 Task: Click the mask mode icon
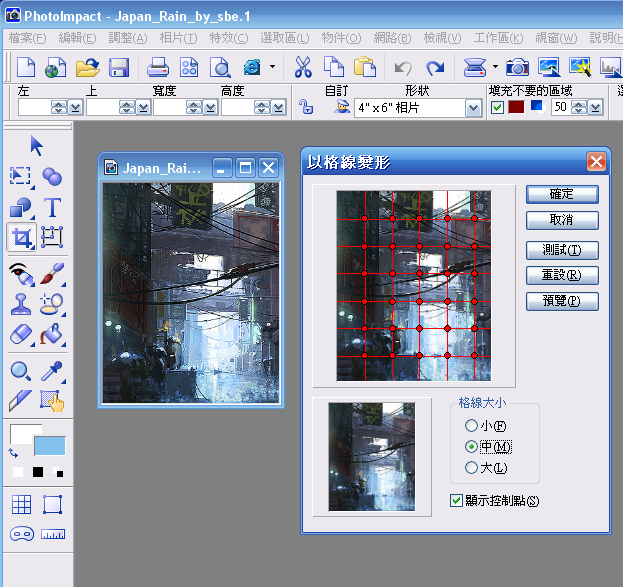21,534
